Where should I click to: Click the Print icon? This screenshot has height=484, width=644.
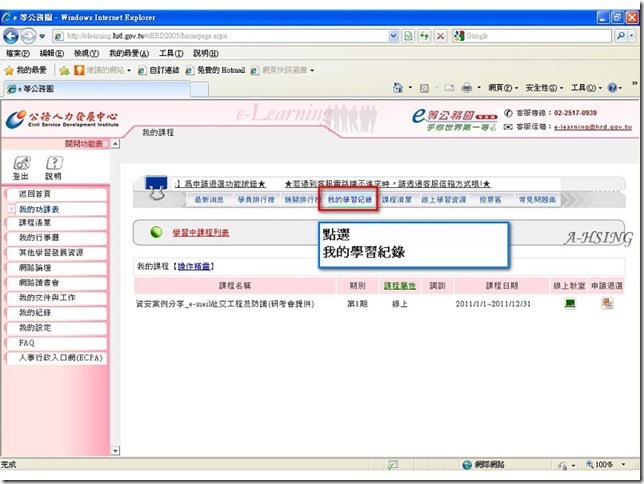[467, 88]
